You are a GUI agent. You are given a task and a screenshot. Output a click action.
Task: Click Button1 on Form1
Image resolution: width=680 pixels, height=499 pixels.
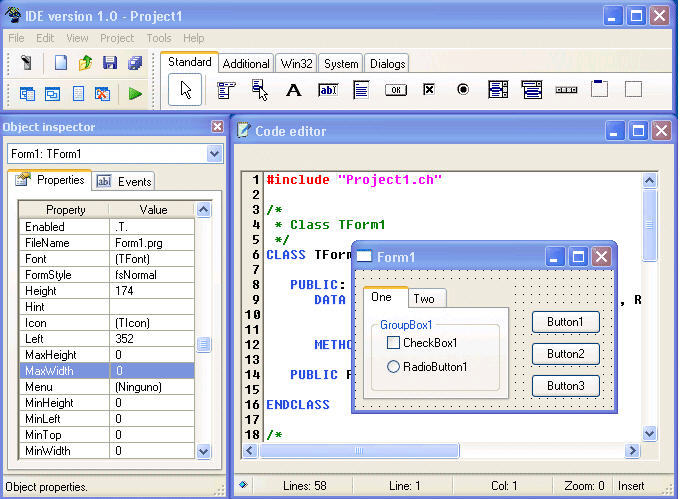(x=566, y=322)
